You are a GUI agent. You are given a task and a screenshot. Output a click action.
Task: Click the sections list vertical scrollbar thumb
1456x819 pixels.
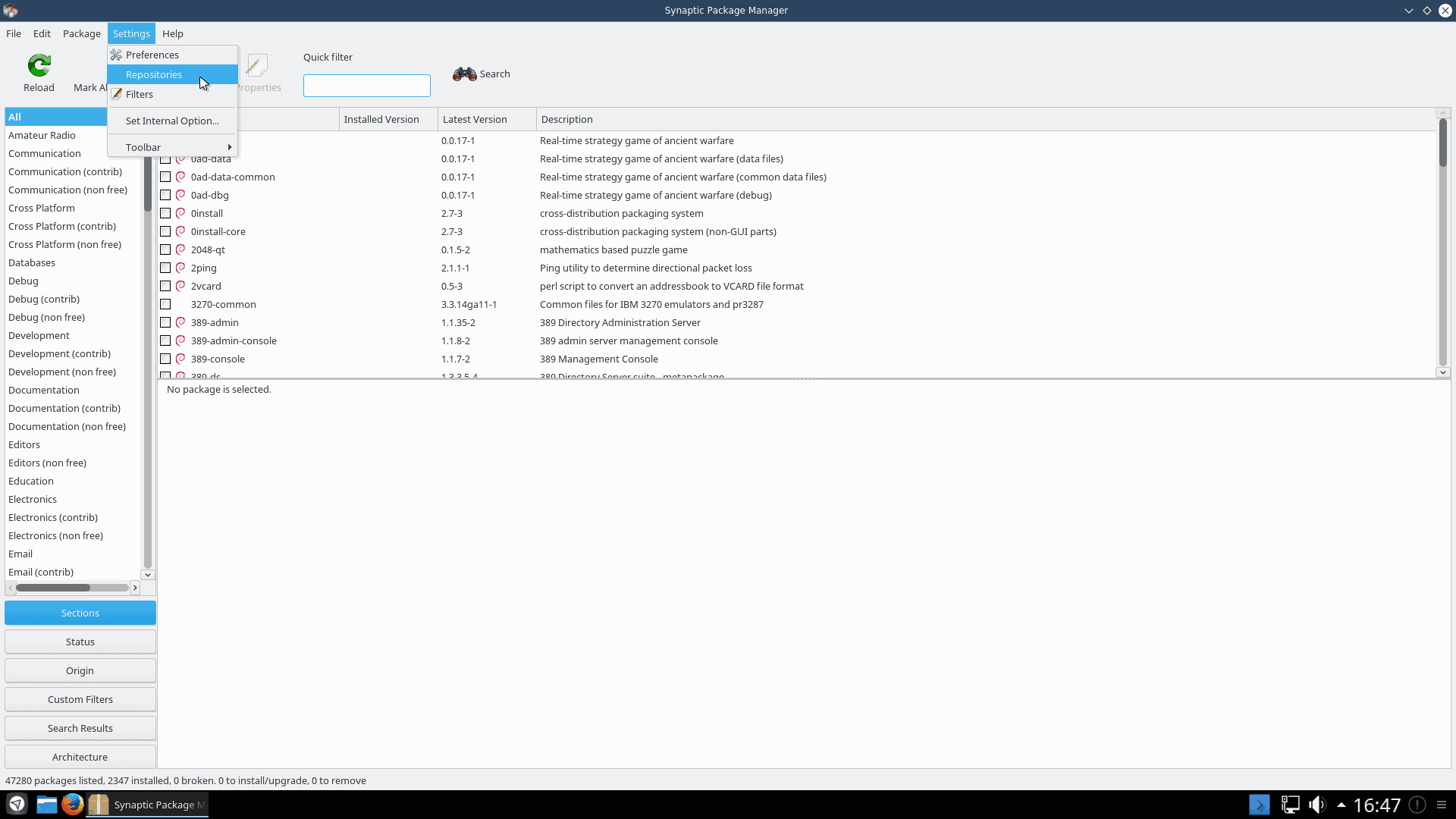148,183
